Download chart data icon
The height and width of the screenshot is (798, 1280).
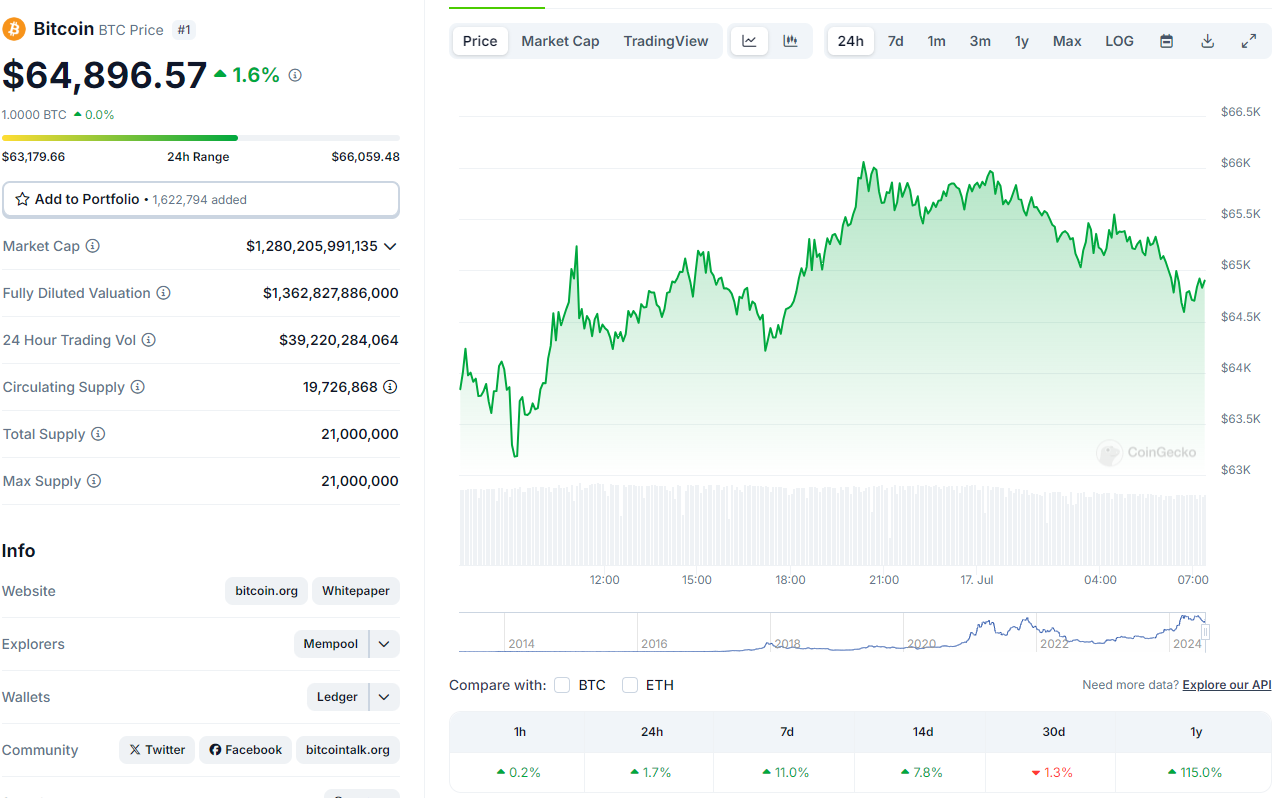(x=1208, y=41)
